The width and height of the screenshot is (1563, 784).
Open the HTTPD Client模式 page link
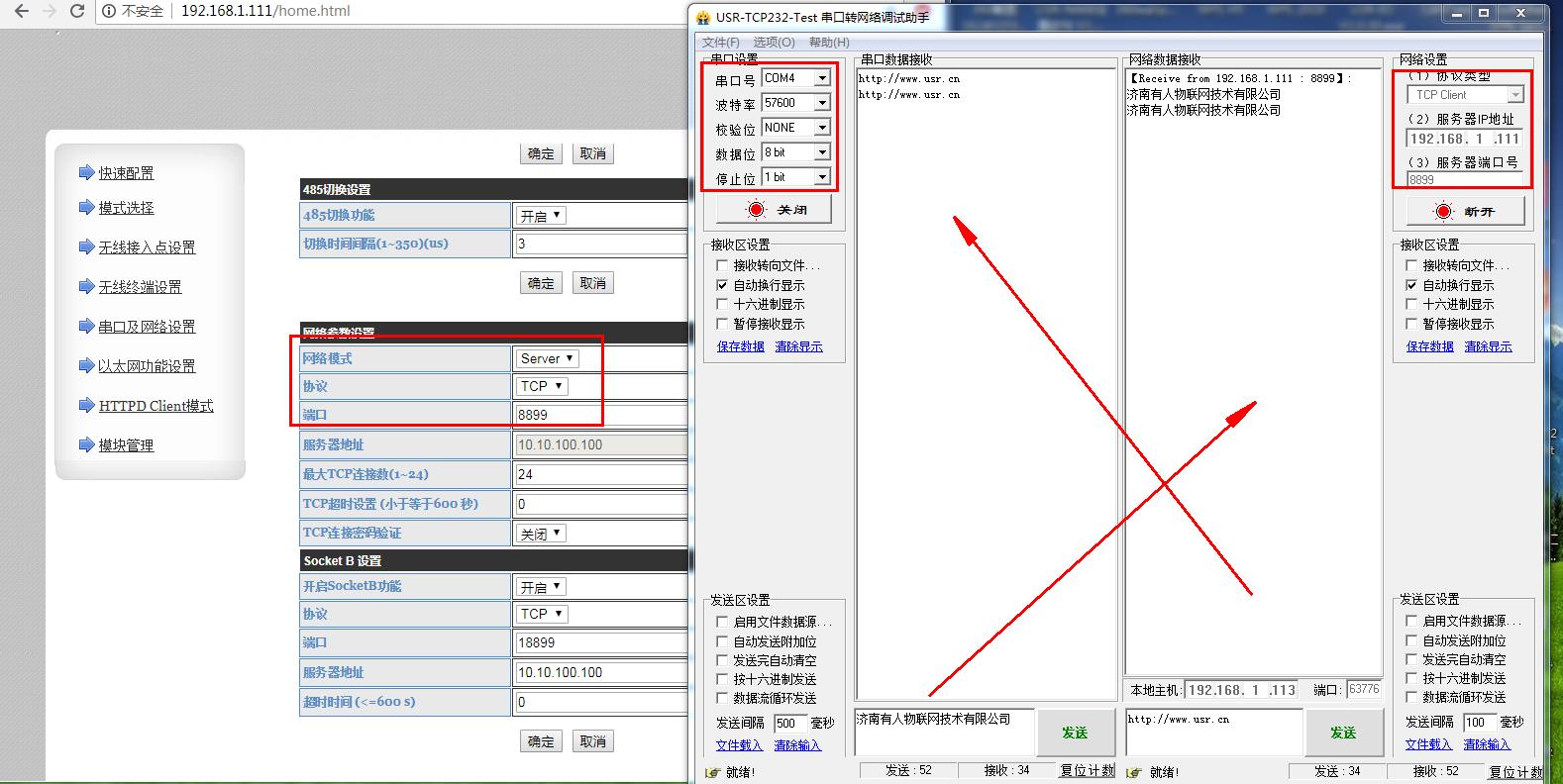pos(156,406)
